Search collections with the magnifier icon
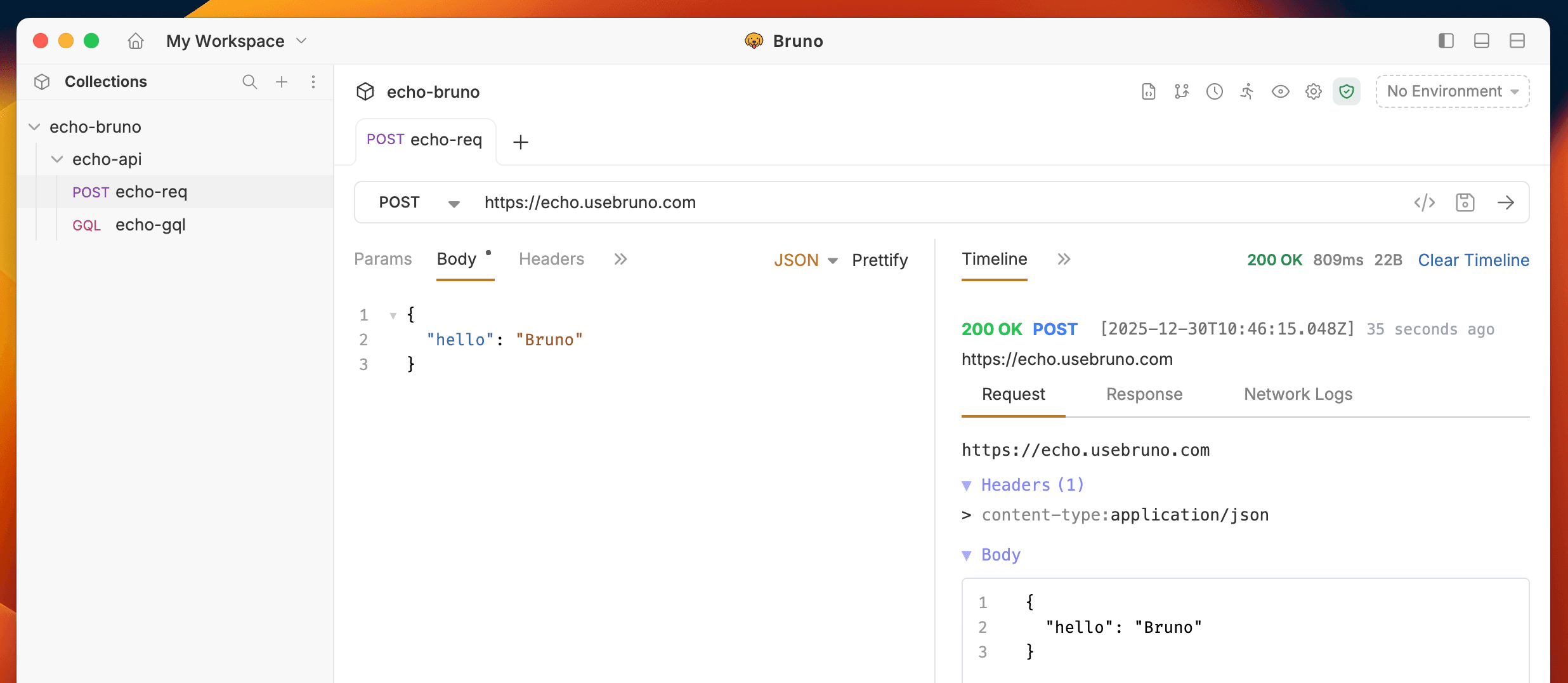 (x=249, y=82)
